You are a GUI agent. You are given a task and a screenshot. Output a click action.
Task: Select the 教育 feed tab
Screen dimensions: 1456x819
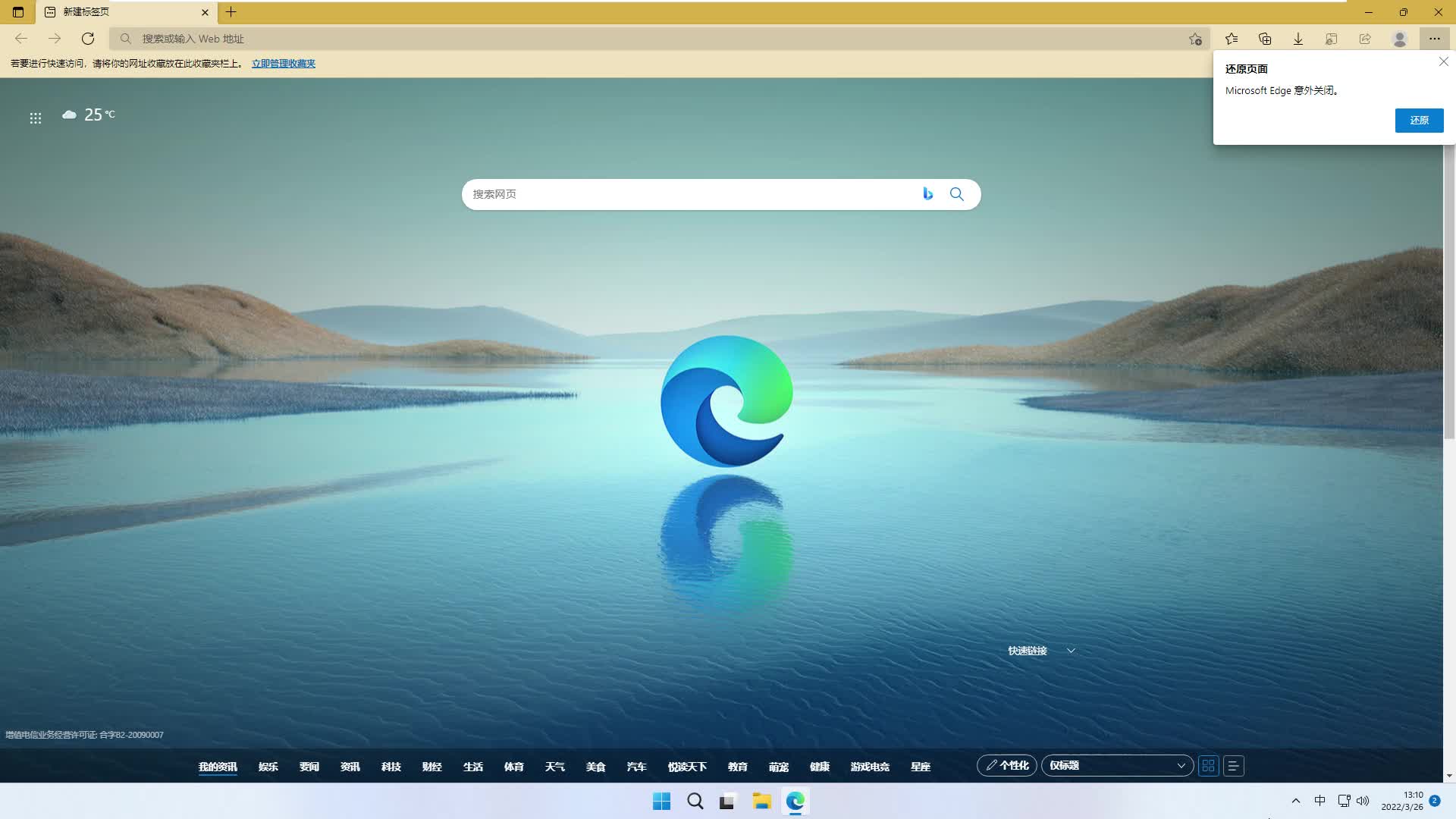point(738,767)
